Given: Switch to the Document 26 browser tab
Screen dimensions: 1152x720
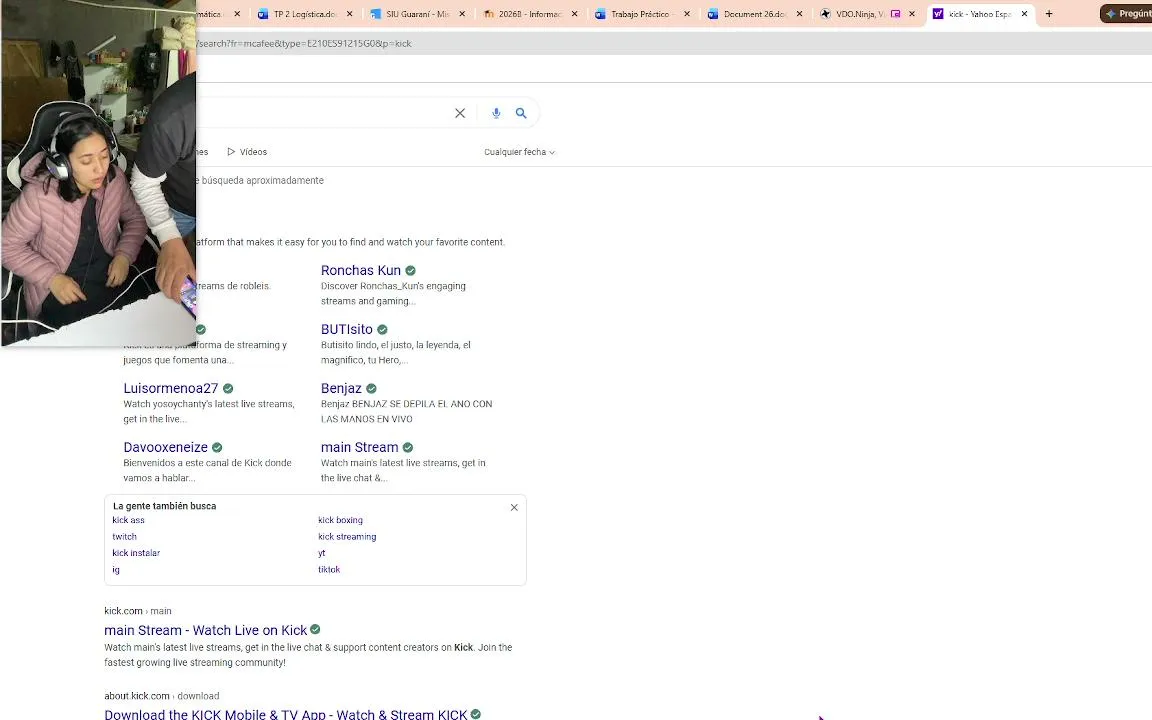Looking at the screenshot, I should click(x=755, y=14).
